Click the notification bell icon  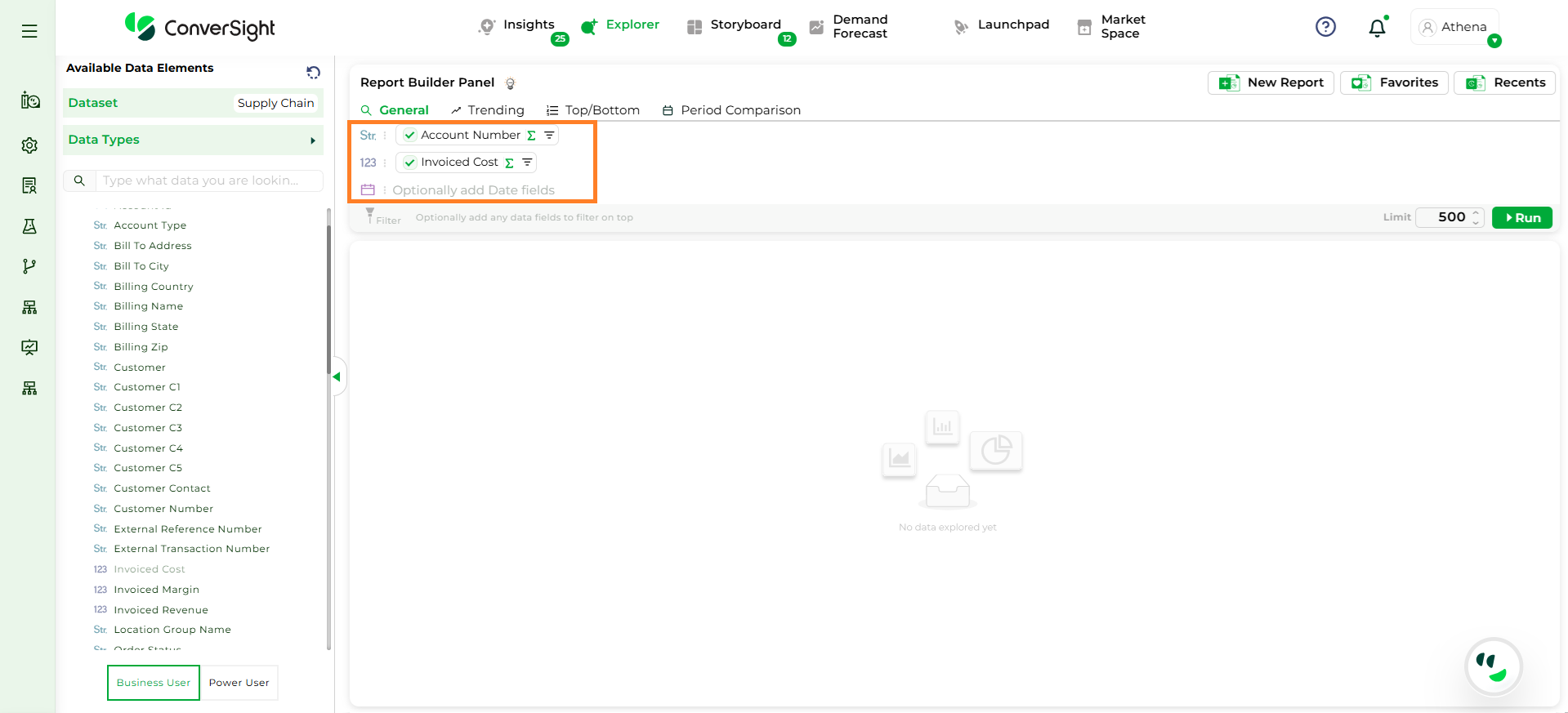click(1377, 28)
